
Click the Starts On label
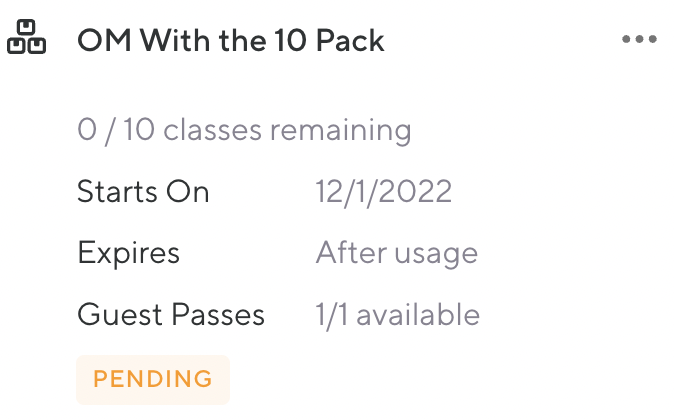click(143, 192)
